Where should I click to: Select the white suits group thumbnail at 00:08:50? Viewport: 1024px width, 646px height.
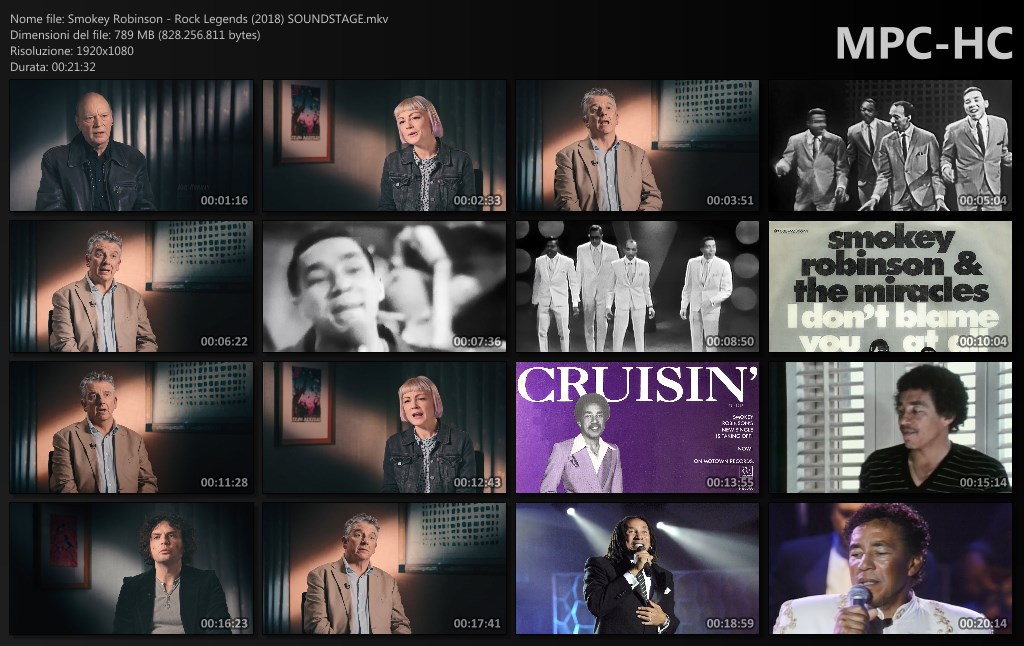coord(637,287)
